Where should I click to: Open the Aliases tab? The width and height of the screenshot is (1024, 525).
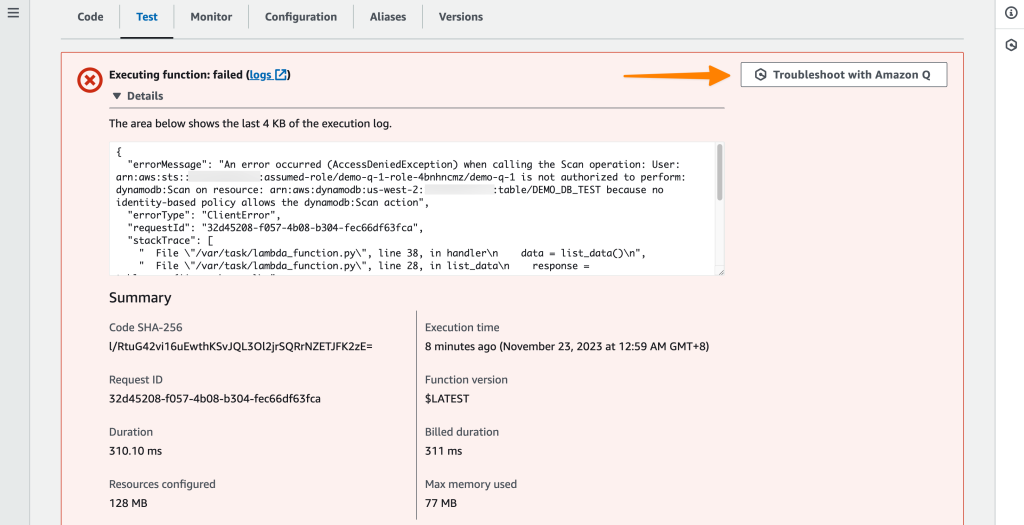pos(388,17)
